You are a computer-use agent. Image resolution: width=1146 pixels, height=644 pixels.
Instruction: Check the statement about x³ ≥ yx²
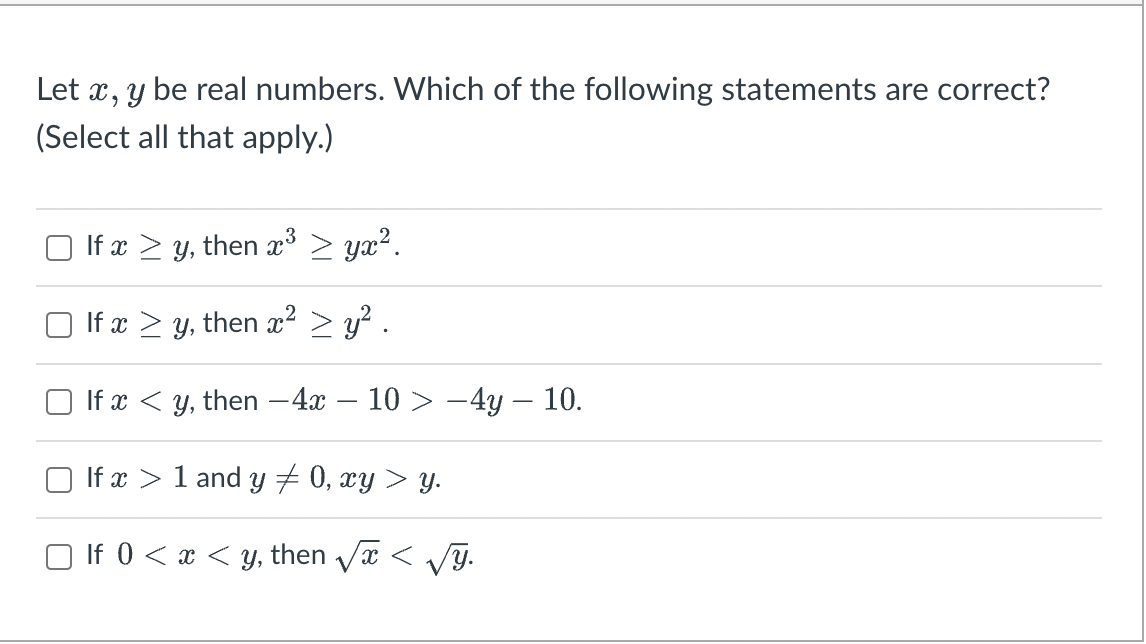[x=58, y=246]
